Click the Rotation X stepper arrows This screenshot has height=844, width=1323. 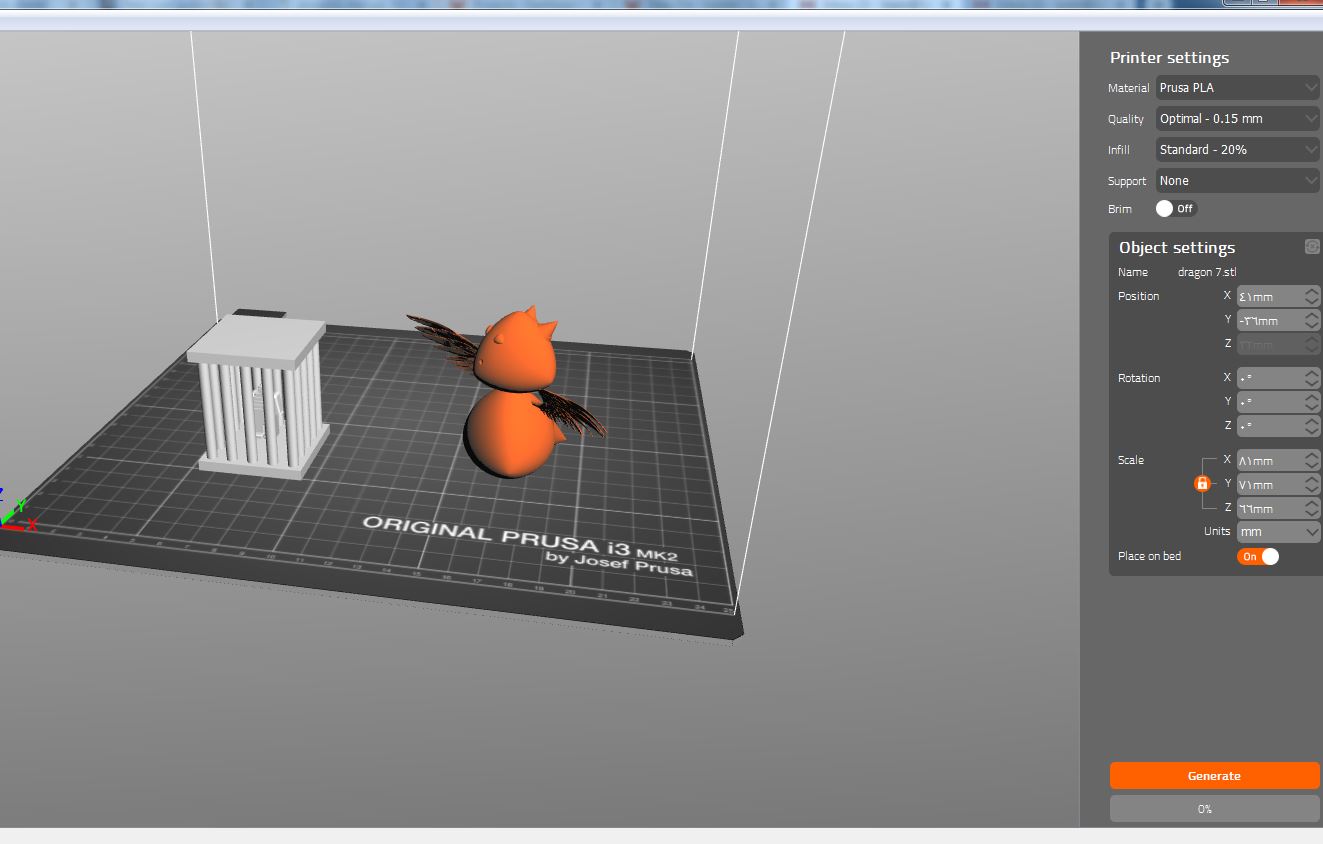[x=1312, y=378]
